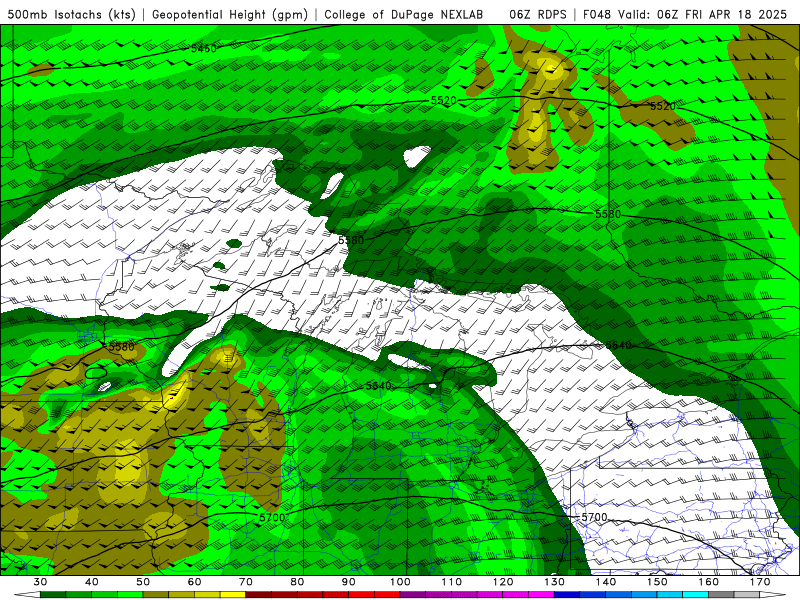Click the 150 kts tick label on the color bar
Viewport: 800px width, 600px height.
pyautogui.click(x=657, y=582)
